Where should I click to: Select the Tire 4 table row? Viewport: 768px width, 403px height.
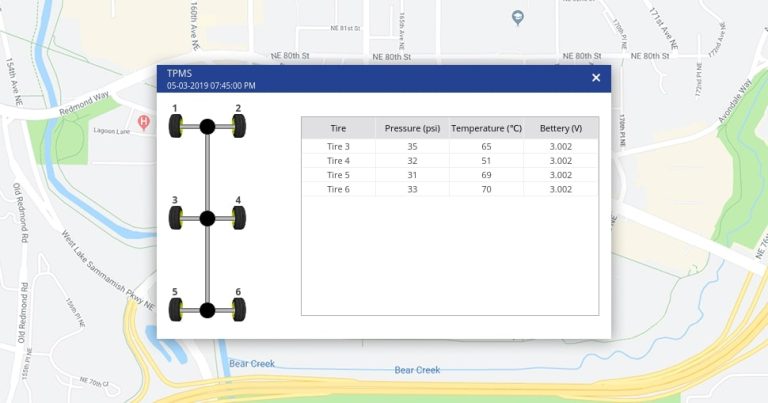(449, 160)
